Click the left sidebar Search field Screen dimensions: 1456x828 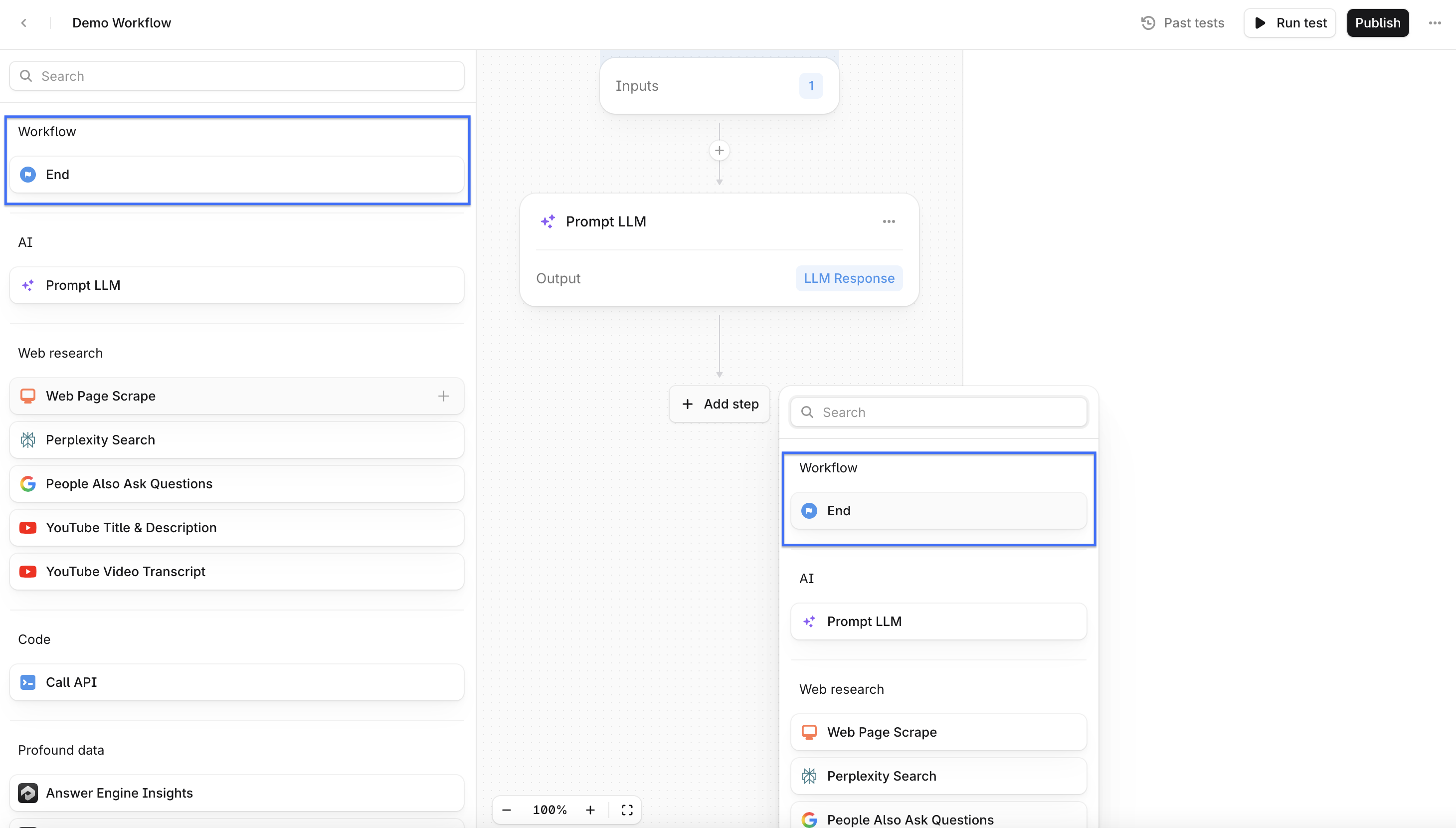click(x=236, y=76)
